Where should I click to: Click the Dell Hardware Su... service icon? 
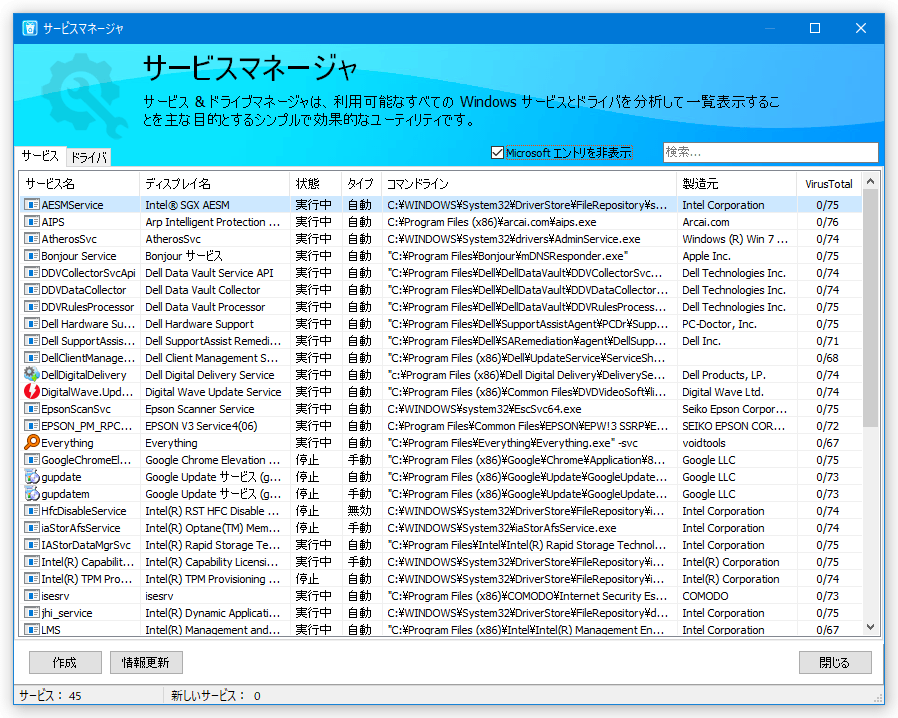tap(31, 324)
